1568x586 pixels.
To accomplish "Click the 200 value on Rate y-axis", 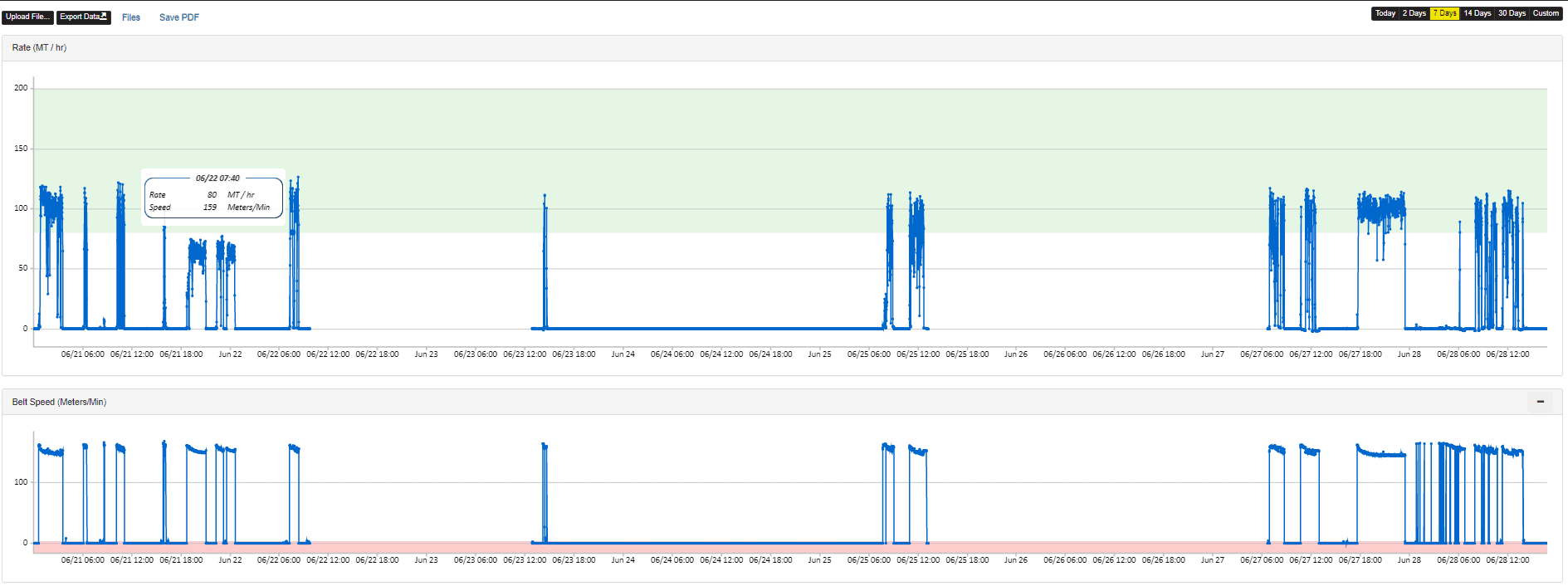I will pyautogui.click(x=21, y=88).
